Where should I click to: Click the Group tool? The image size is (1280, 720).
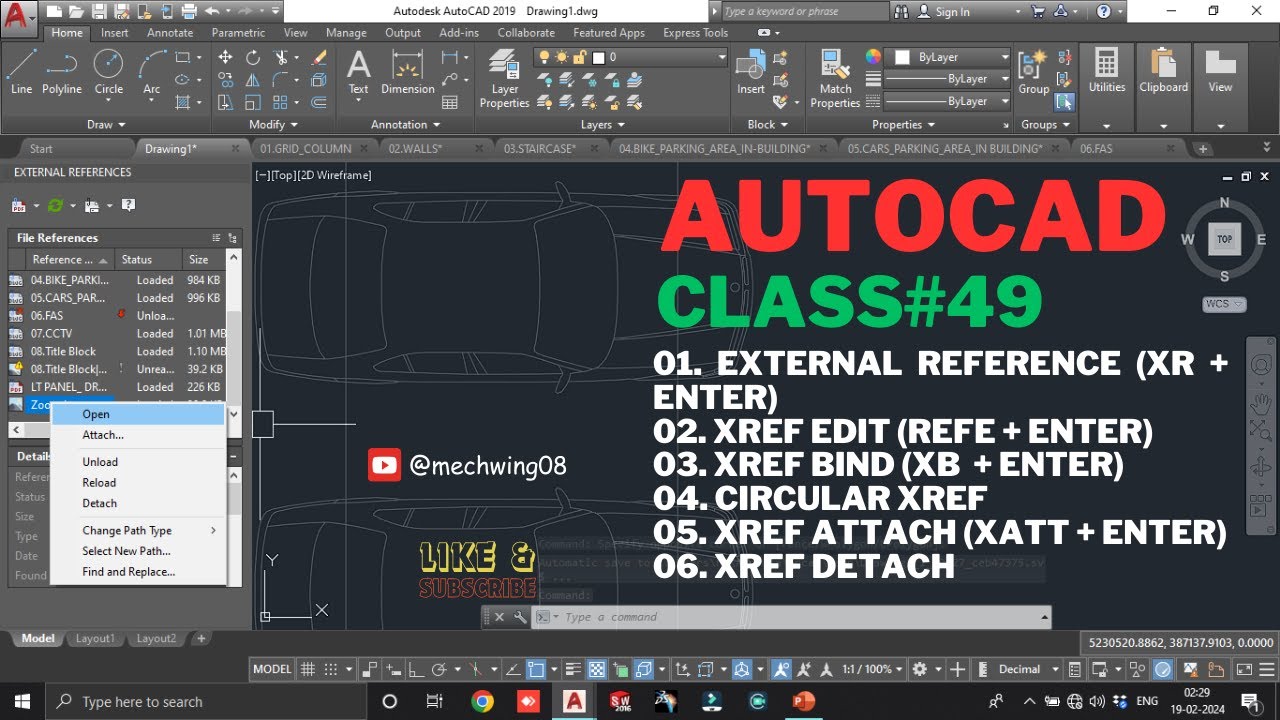pyautogui.click(x=1034, y=72)
